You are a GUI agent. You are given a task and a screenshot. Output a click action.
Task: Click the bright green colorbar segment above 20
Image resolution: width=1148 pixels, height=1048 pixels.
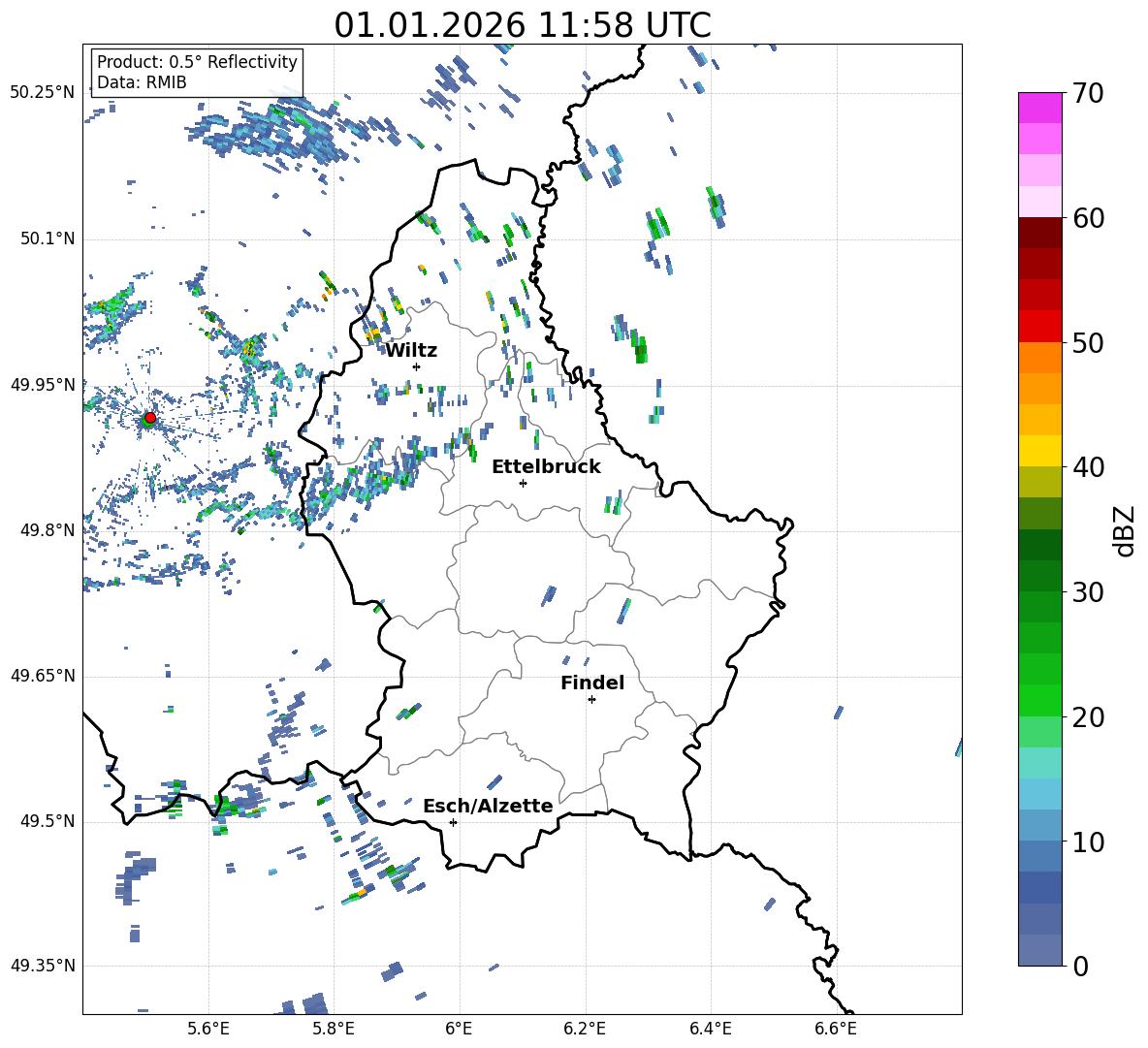pos(1039,700)
